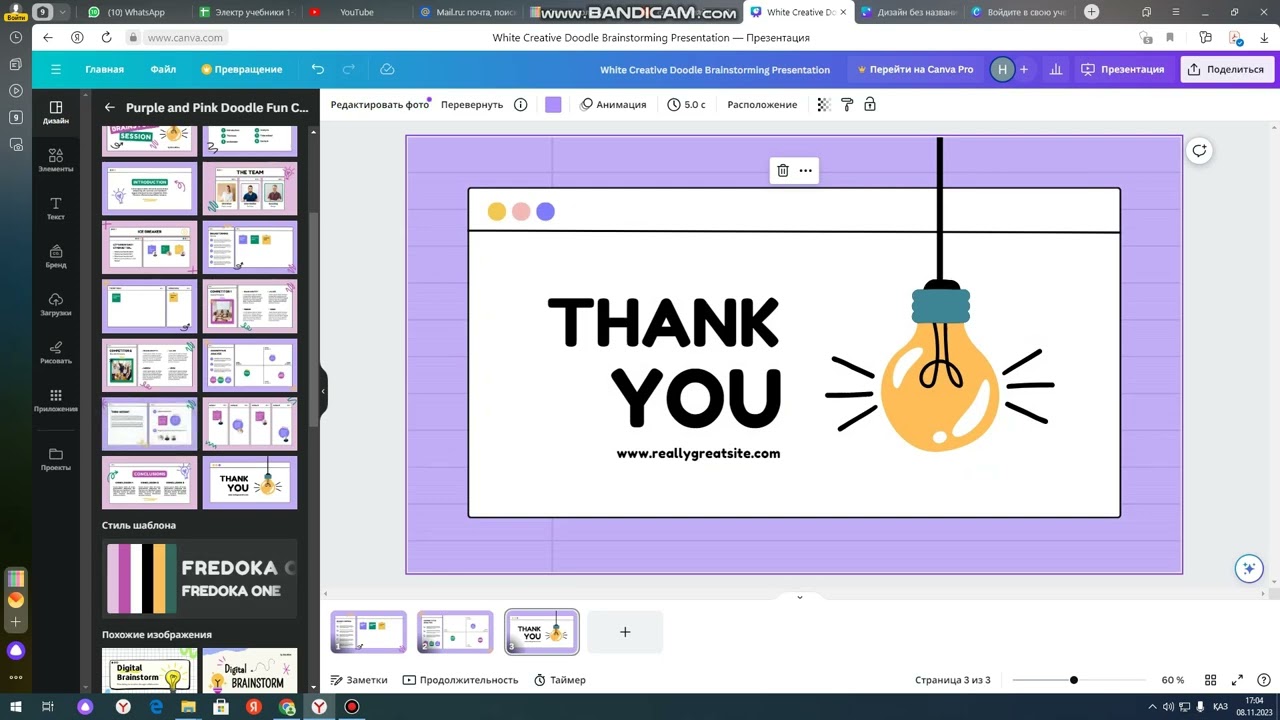This screenshot has height=720, width=1280.
Task: Select the Introduction template page thumbnail
Action: (x=149, y=188)
